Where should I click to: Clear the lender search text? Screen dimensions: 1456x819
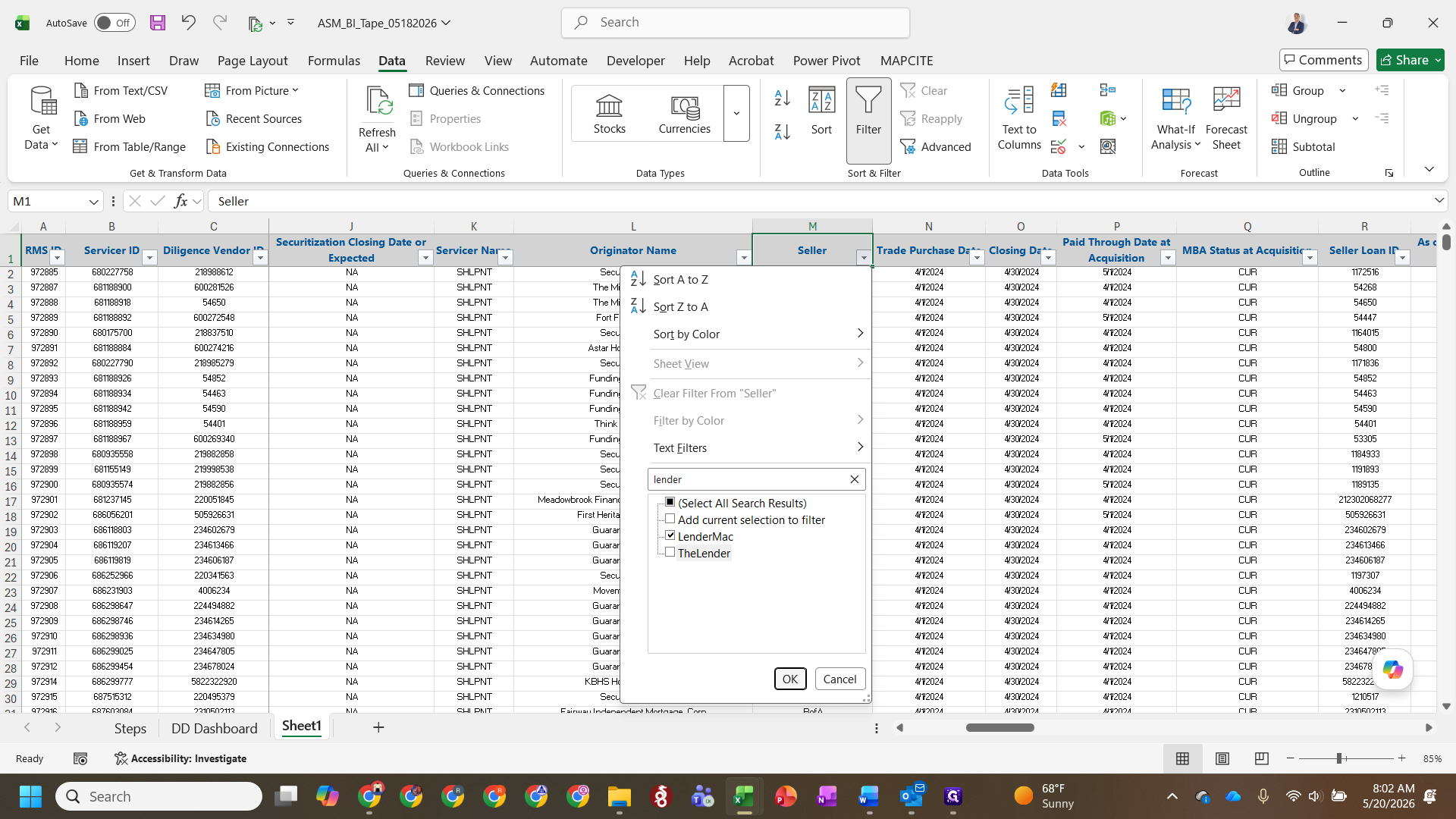pyautogui.click(x=854, y=479)
